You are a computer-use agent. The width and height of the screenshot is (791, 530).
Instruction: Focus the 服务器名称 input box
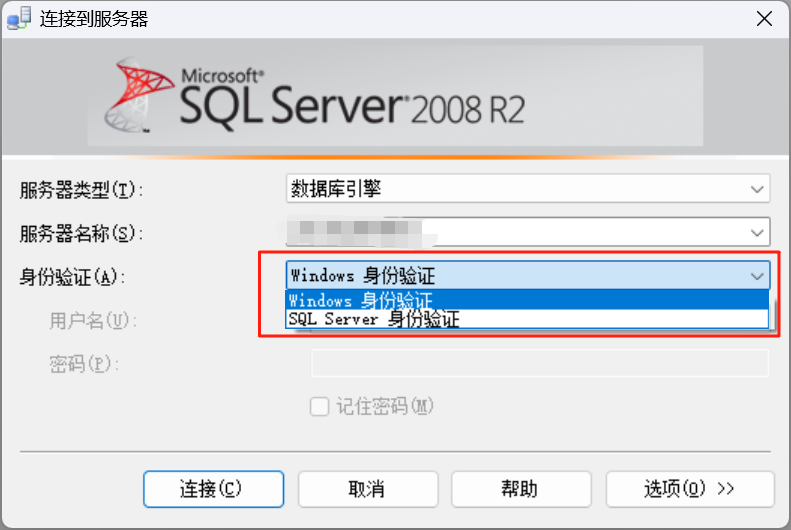tap(528, 232)
